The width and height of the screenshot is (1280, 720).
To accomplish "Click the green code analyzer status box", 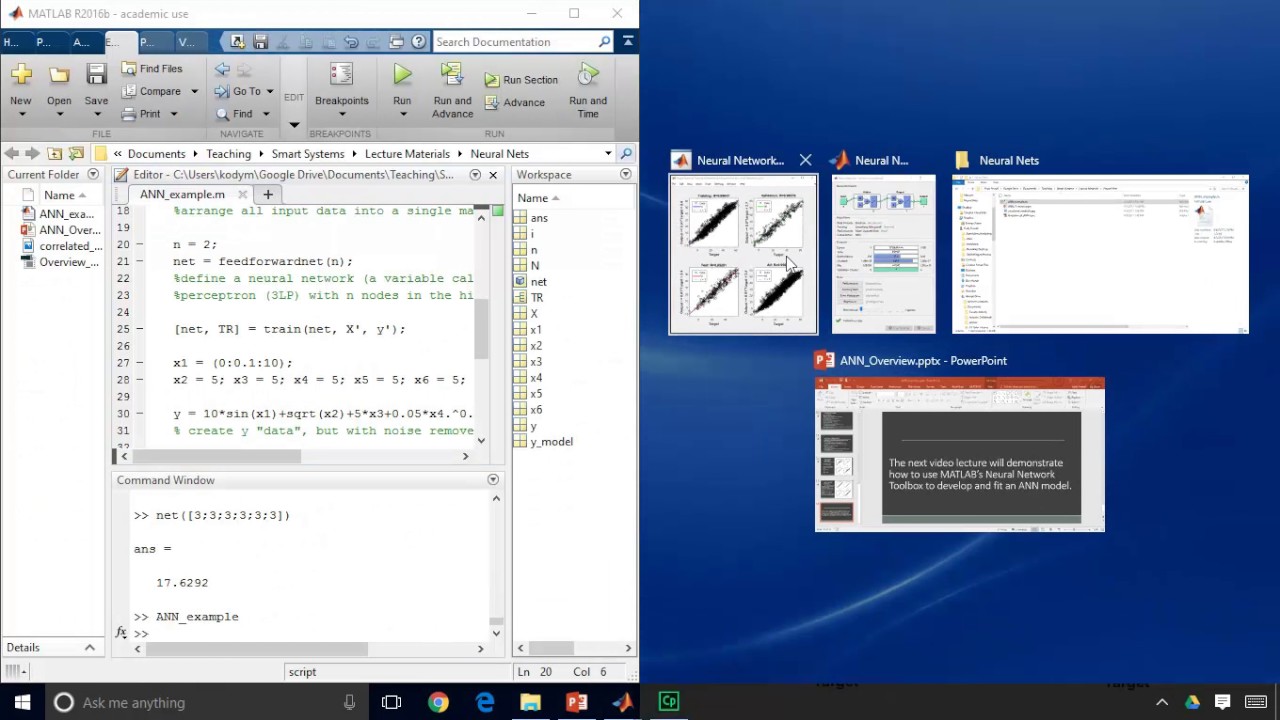I will (497, 212).
